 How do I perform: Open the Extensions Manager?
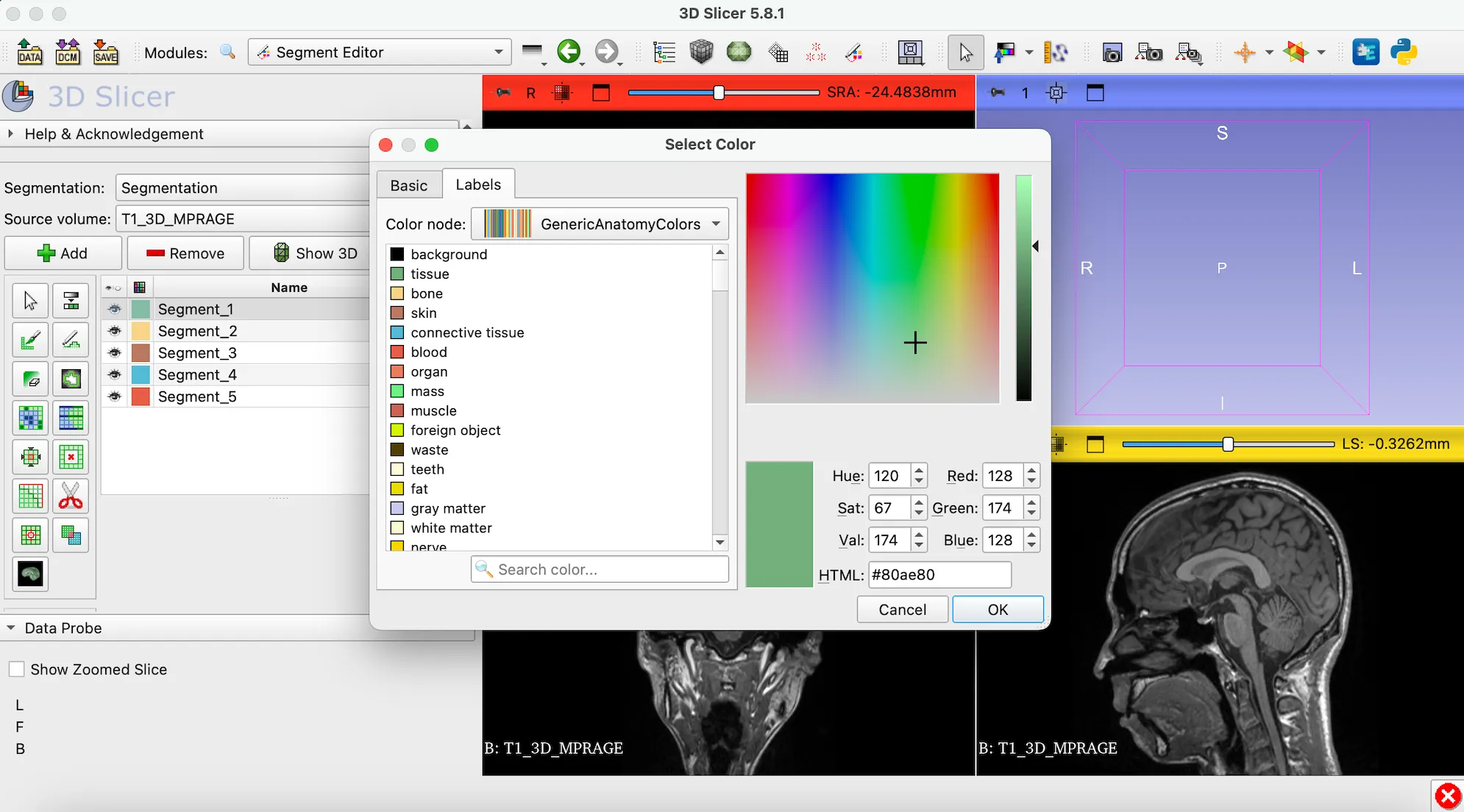click(1367, 51)
